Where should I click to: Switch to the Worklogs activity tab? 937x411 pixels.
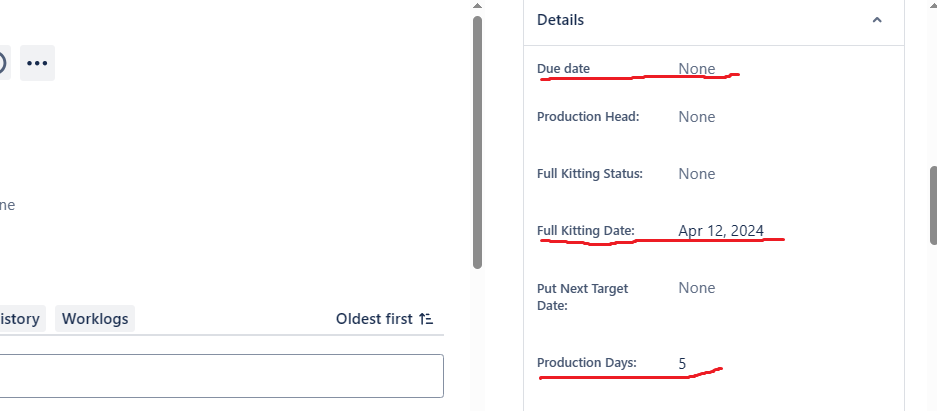tap(95, 318)
